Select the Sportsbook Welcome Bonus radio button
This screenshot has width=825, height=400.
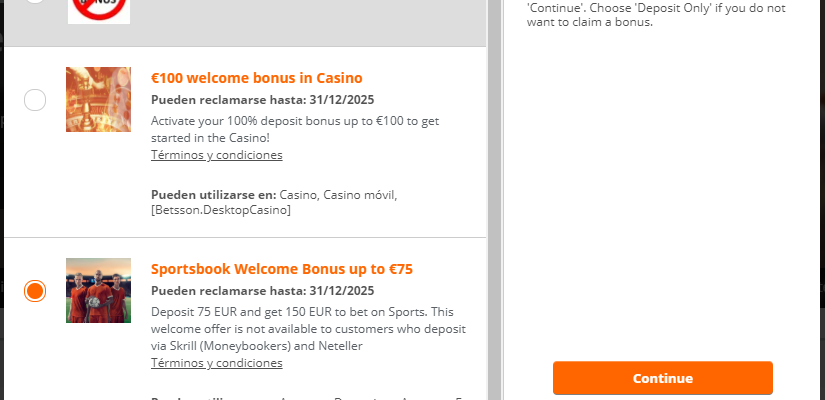(x=35, y=291)
